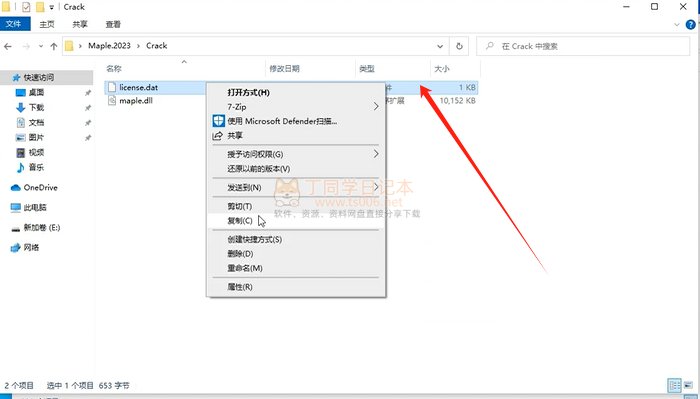700x399 pixels.
Task: Choose 创建快捷方式(S)
Action: pos(296,239)
